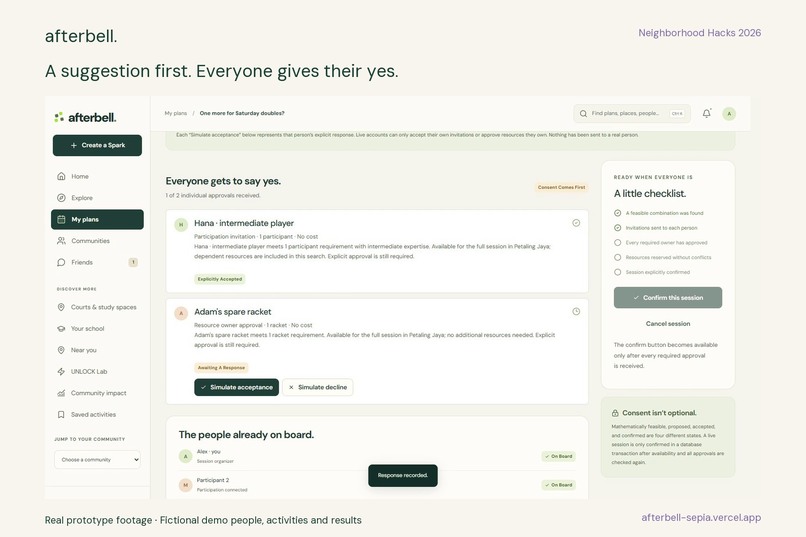Click the A avatar beside Adam's spare racket
This screenshot has width=806, height=537.
[181, 313]
